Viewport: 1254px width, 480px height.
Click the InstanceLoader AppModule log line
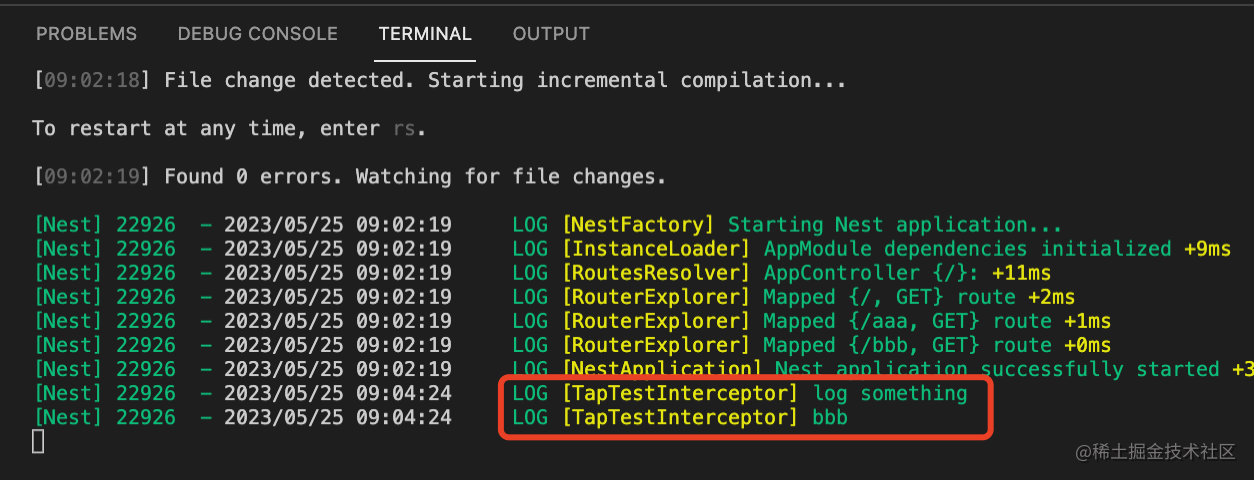(x=966, y=249)
